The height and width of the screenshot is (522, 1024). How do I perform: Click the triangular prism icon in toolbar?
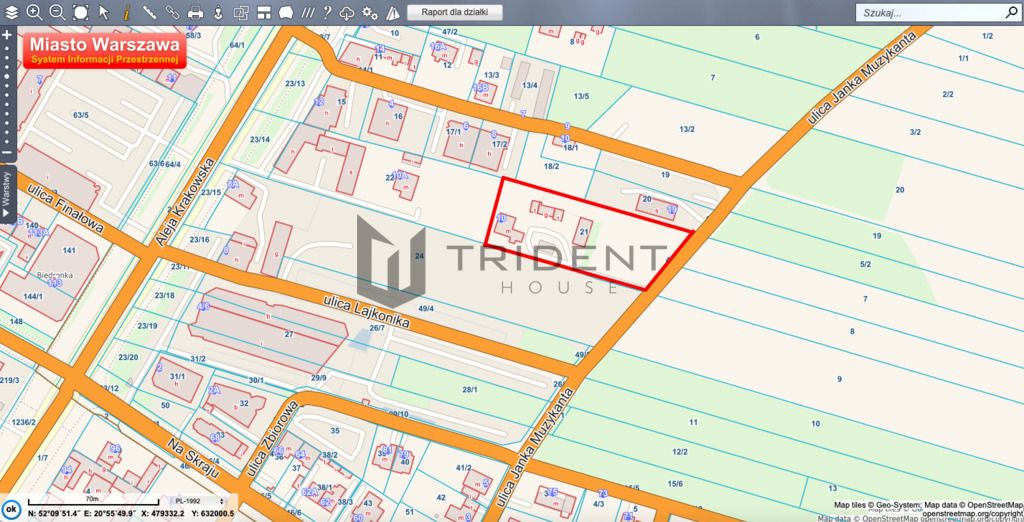point(392,12)
